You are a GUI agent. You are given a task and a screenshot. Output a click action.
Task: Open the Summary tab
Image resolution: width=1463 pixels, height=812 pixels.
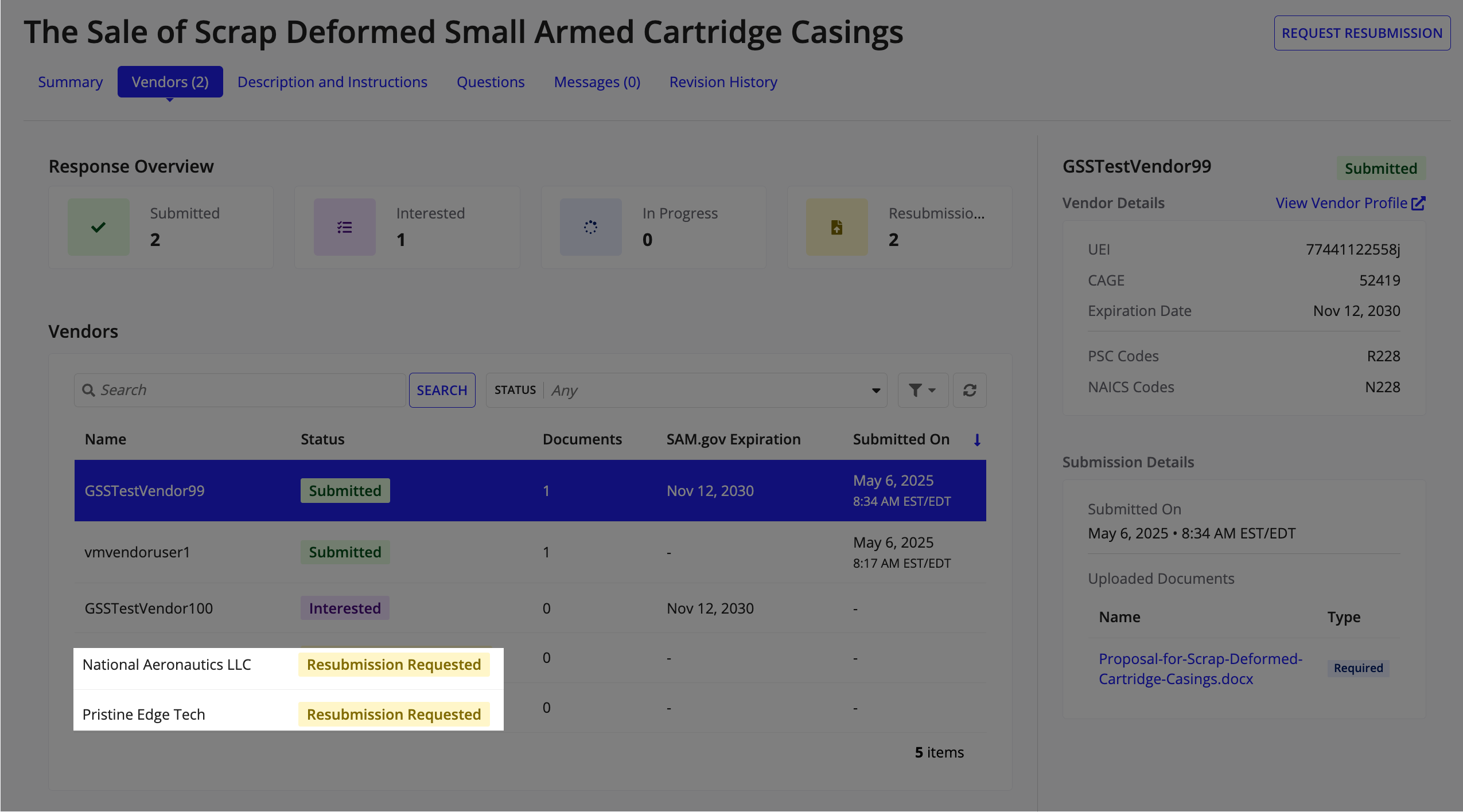[x=71, y=82]
